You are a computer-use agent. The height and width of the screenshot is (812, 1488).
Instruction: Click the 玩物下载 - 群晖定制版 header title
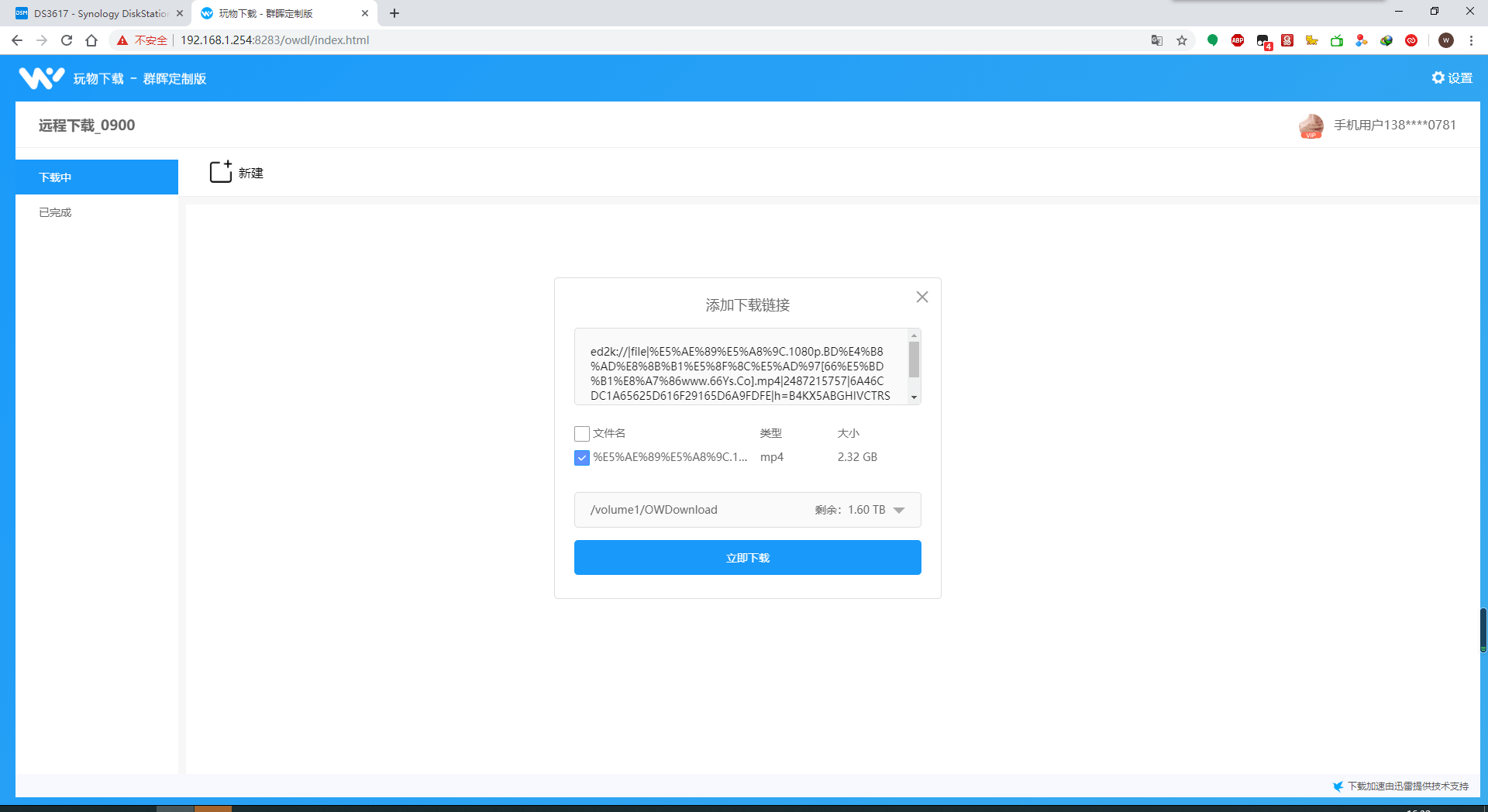[140, 78]
